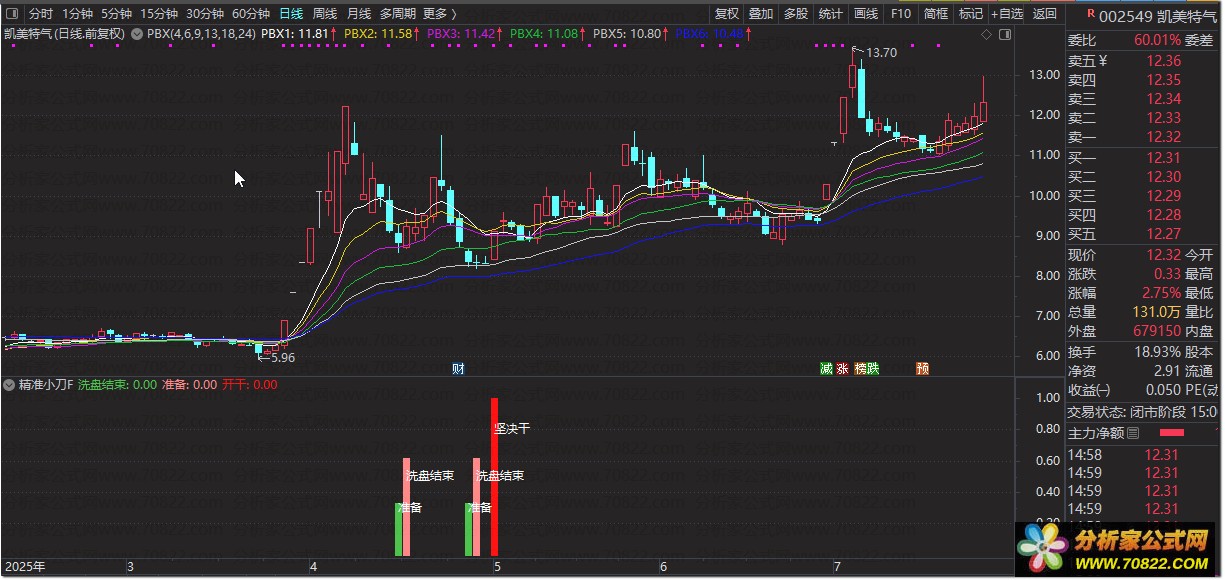The image size is (1225, 580).
Task: Click the tall red 坚决干 signal bar
Action: (494, 477)
